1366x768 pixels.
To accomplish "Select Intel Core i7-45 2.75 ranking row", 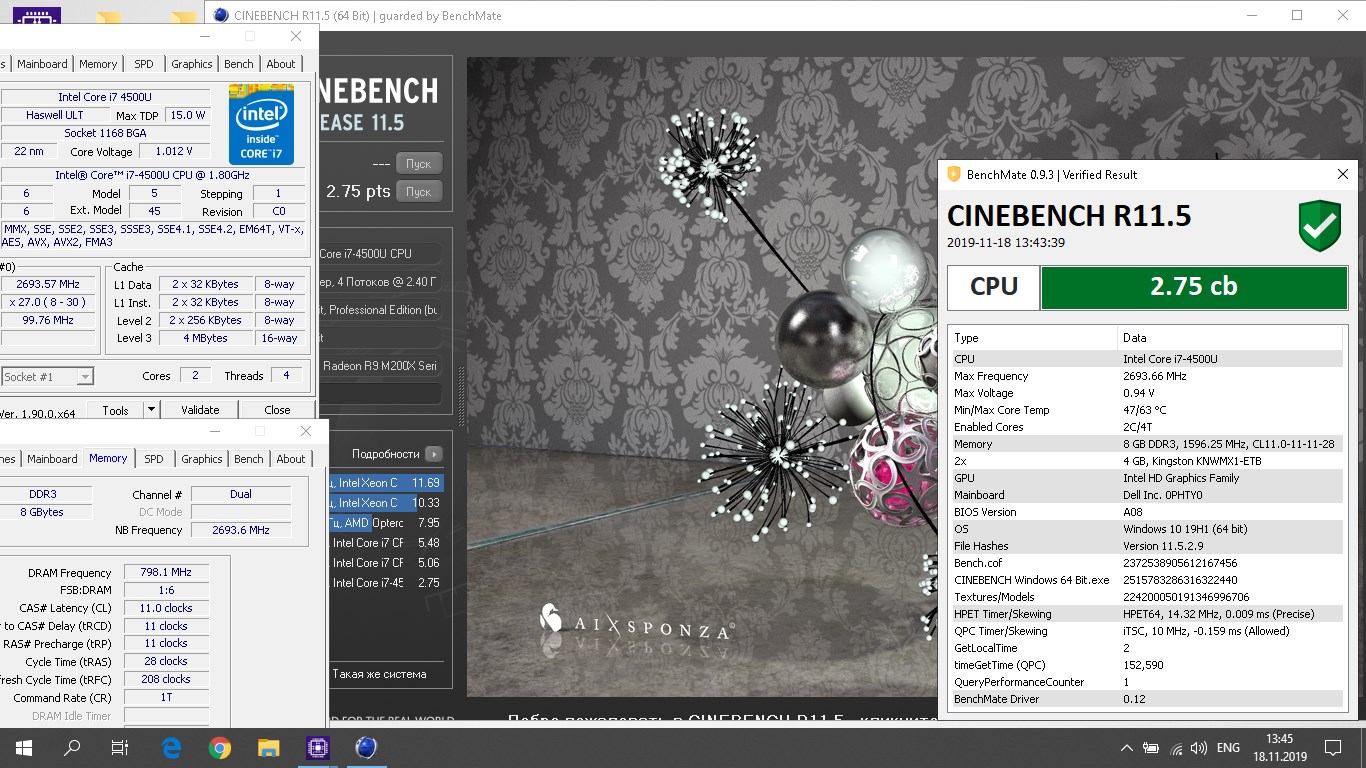I will click(x=385, y=583).
